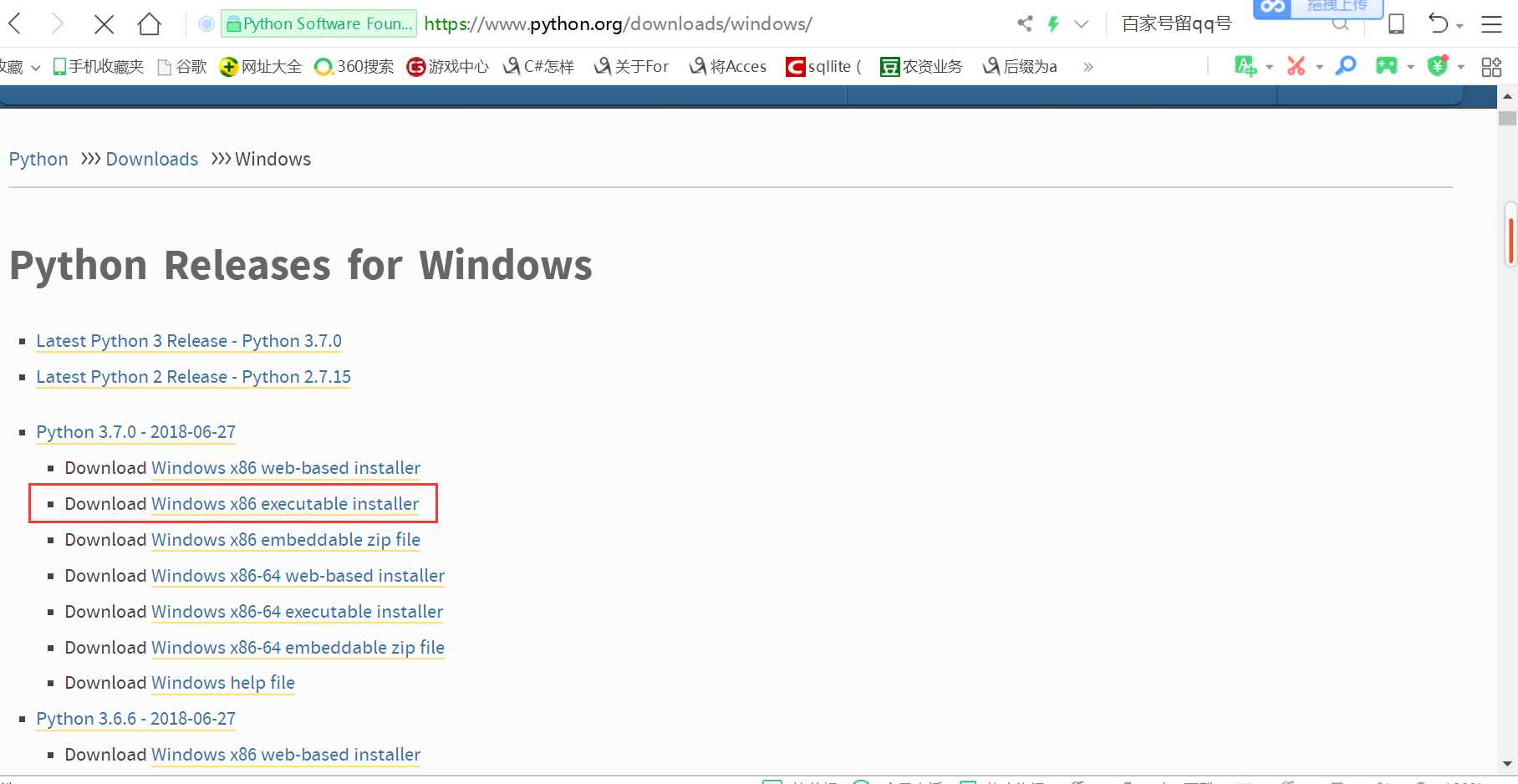Click the Windows breadcrumb text

273,159
